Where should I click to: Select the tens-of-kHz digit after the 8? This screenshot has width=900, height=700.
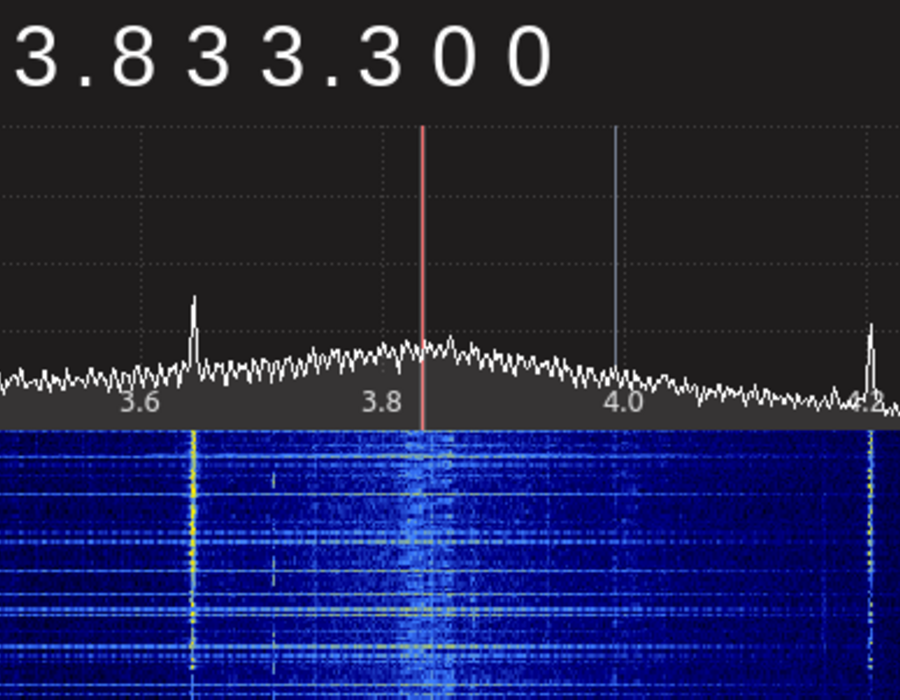click(208, 57)
